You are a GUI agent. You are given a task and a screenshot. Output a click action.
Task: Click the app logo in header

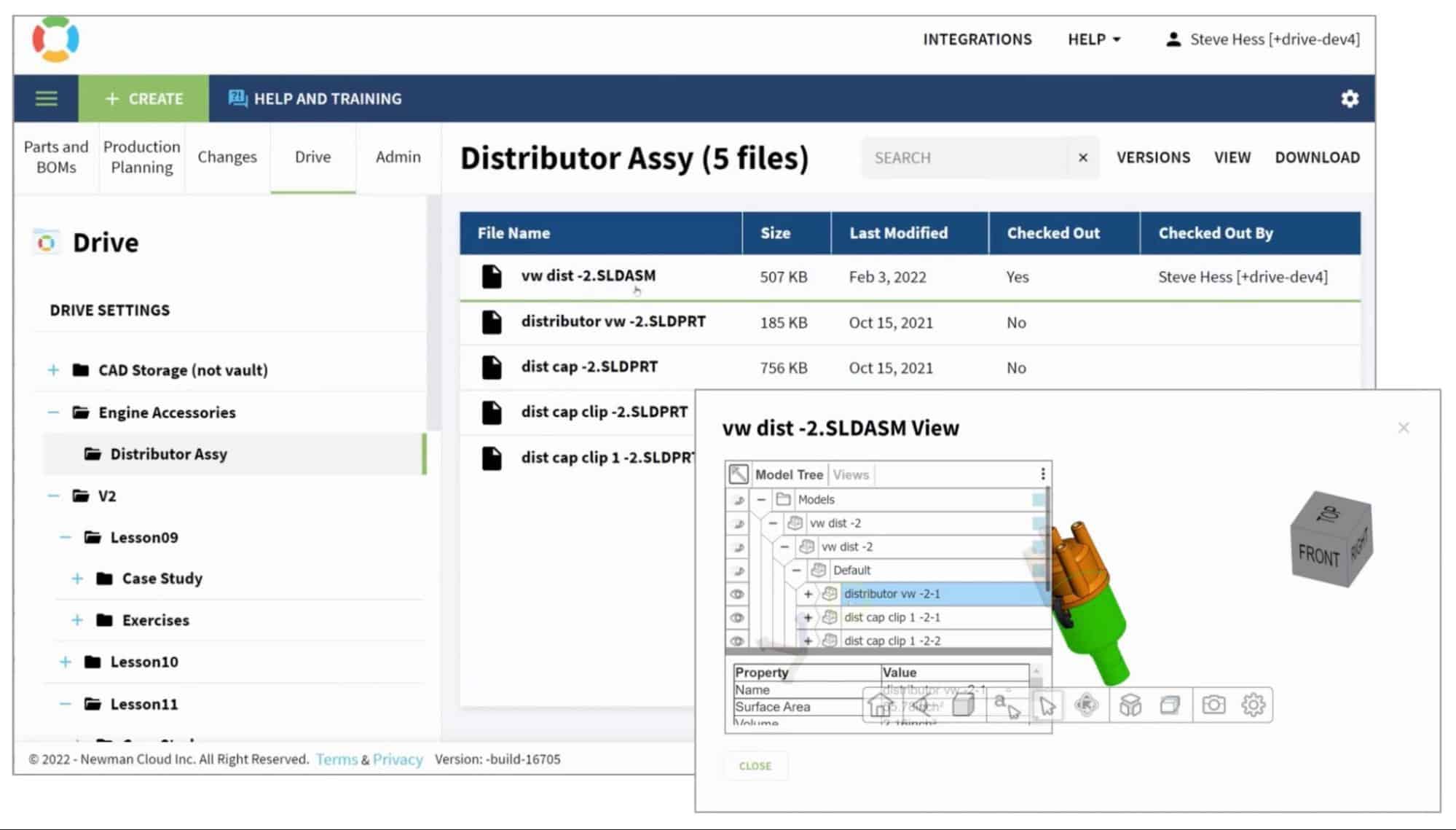(x=55, y=39)
